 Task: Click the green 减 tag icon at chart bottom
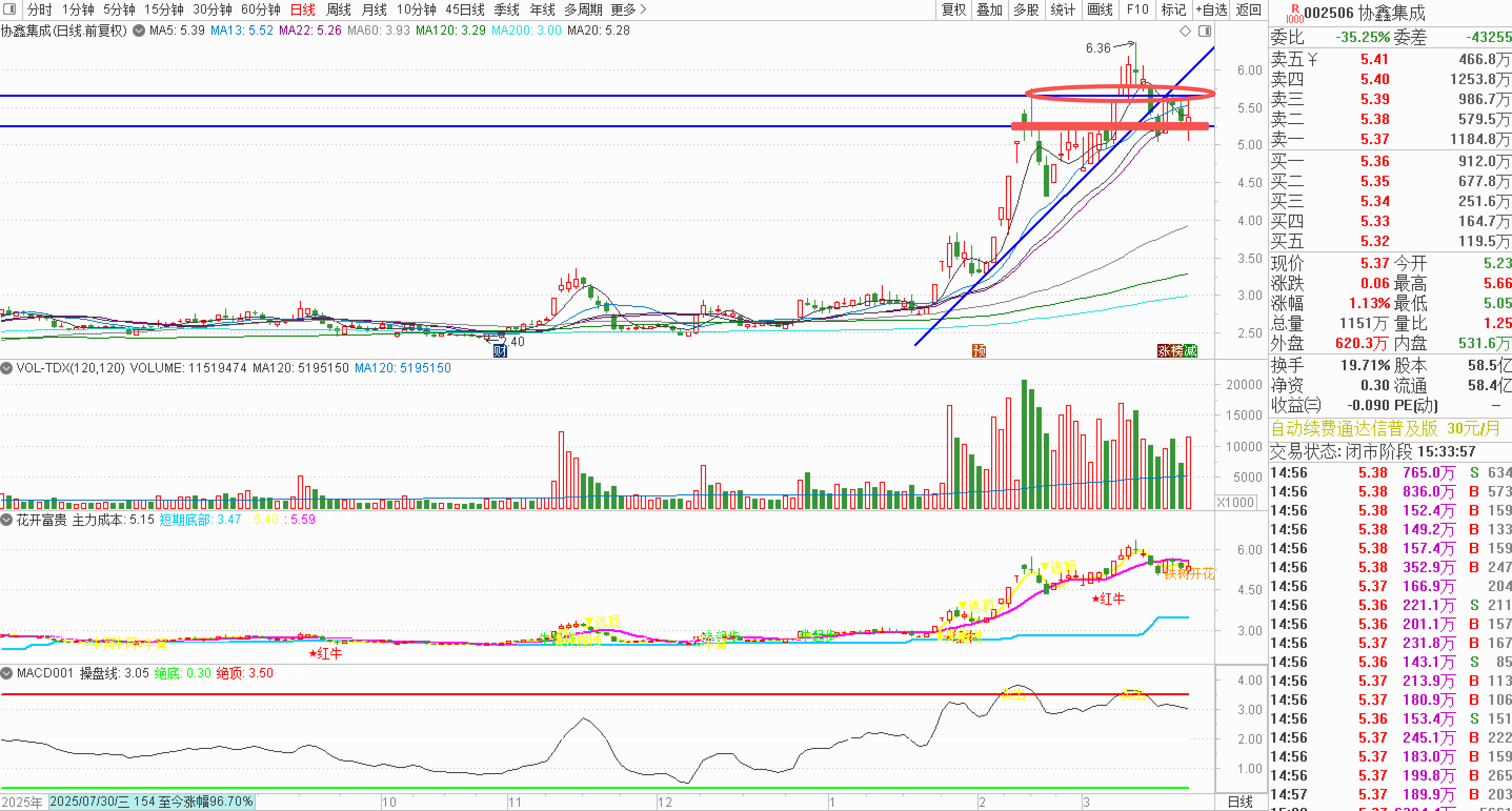(1191, 351)
